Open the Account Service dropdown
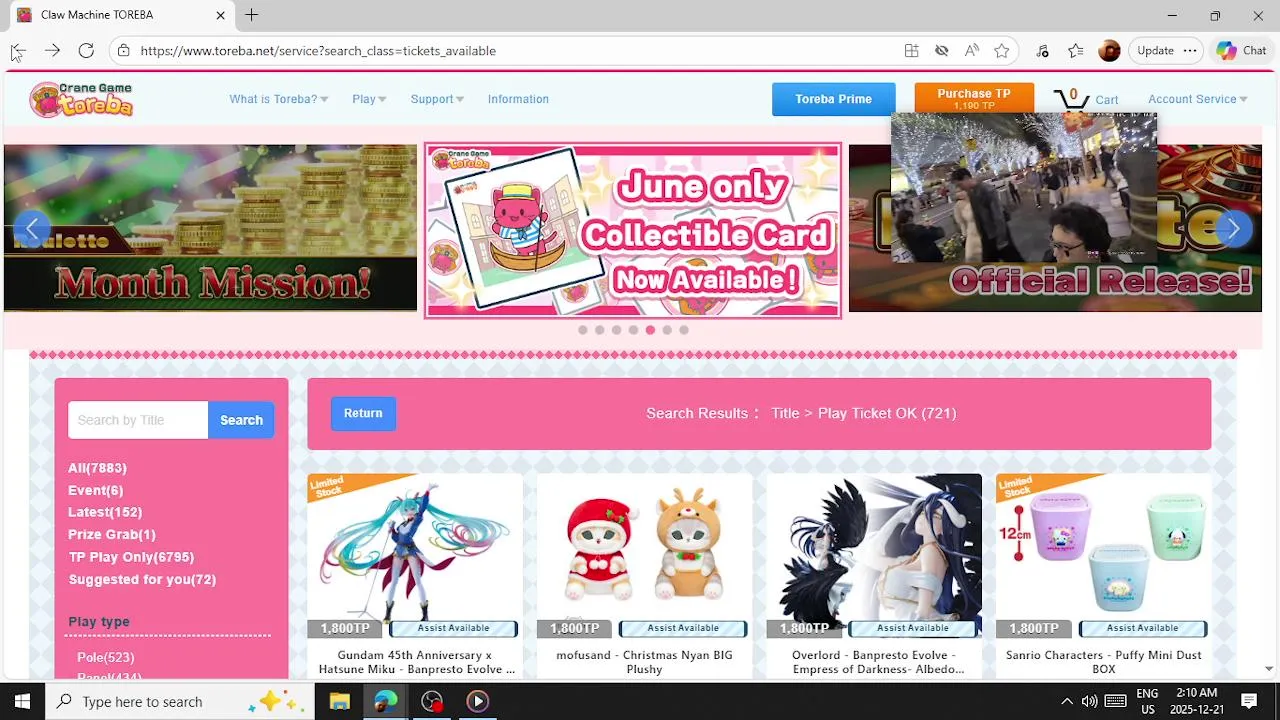Viewport: 1280px width, 720px height. coord(1198,99)
